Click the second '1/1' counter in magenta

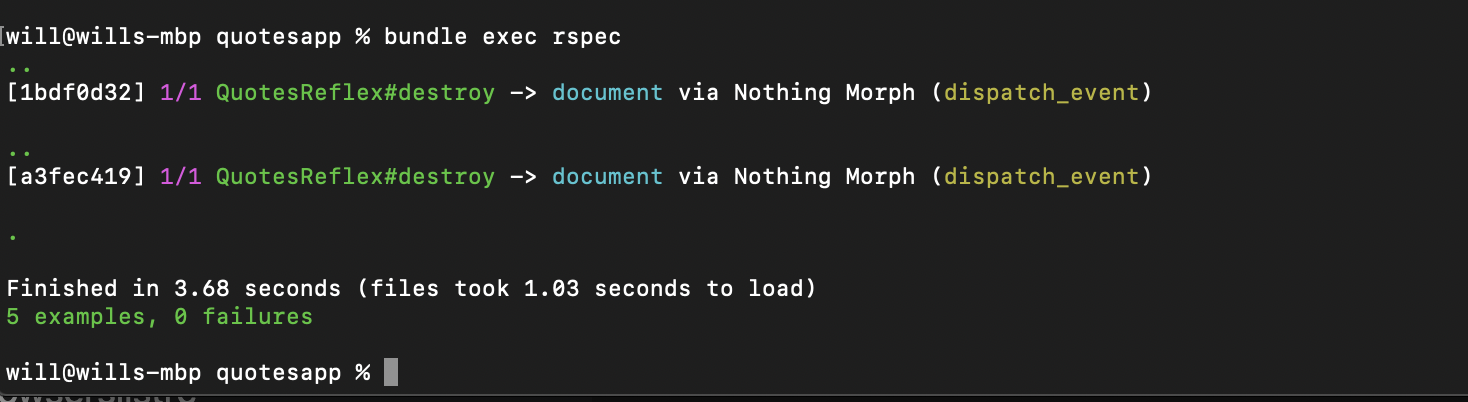(x=181, y=177)
